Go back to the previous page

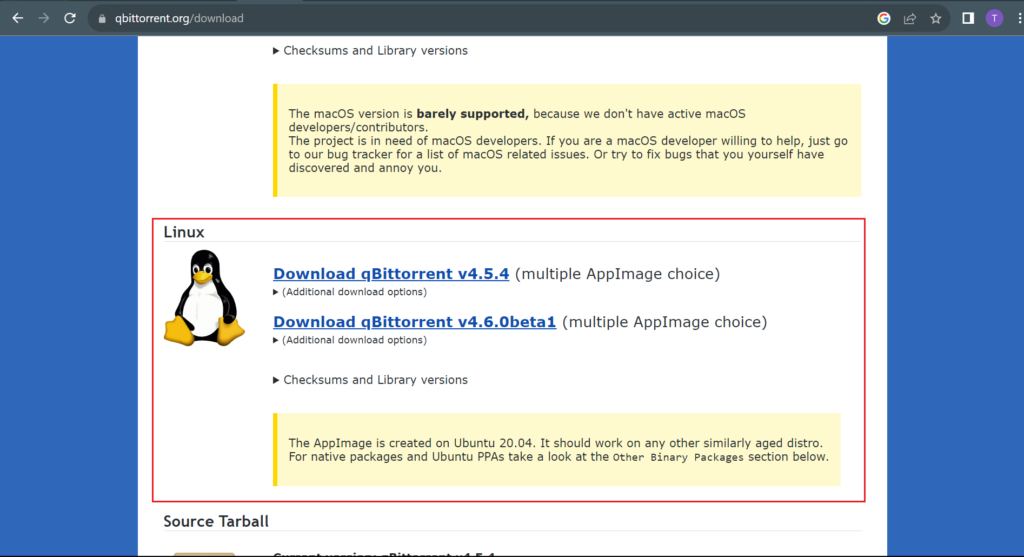pos(18,18)
